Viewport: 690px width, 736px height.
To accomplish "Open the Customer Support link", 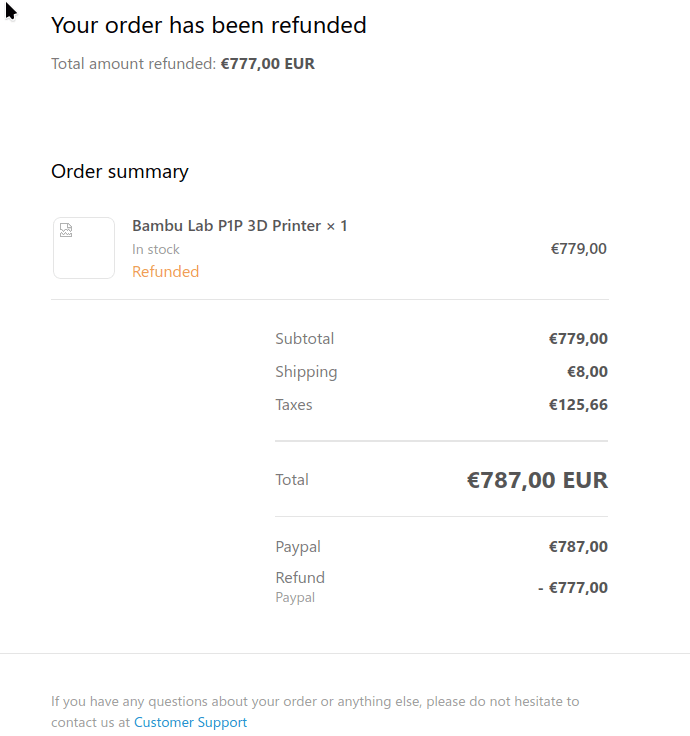I will coord(190,722).
